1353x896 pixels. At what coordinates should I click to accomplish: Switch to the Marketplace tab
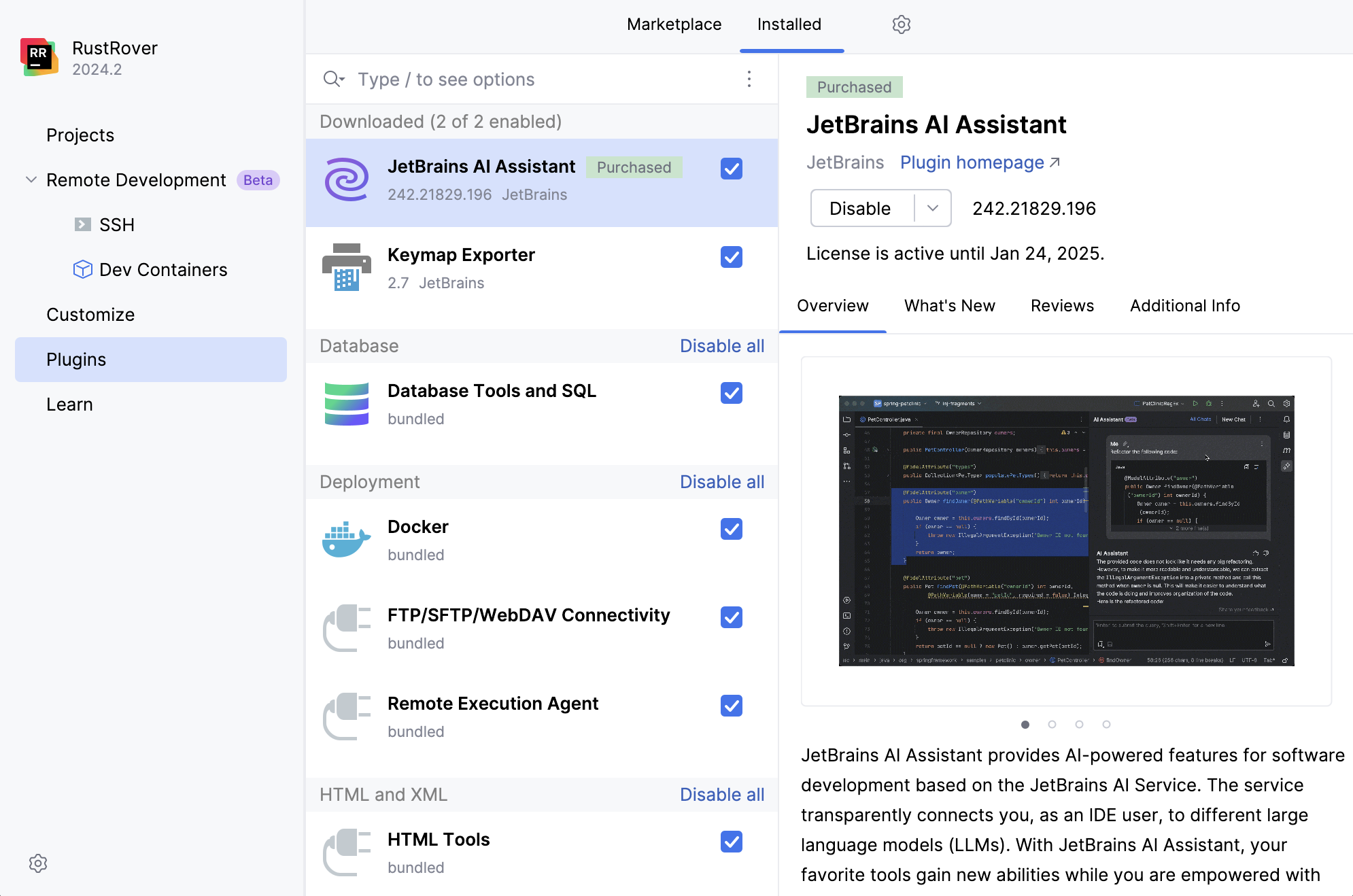click(x=674, y=24)
